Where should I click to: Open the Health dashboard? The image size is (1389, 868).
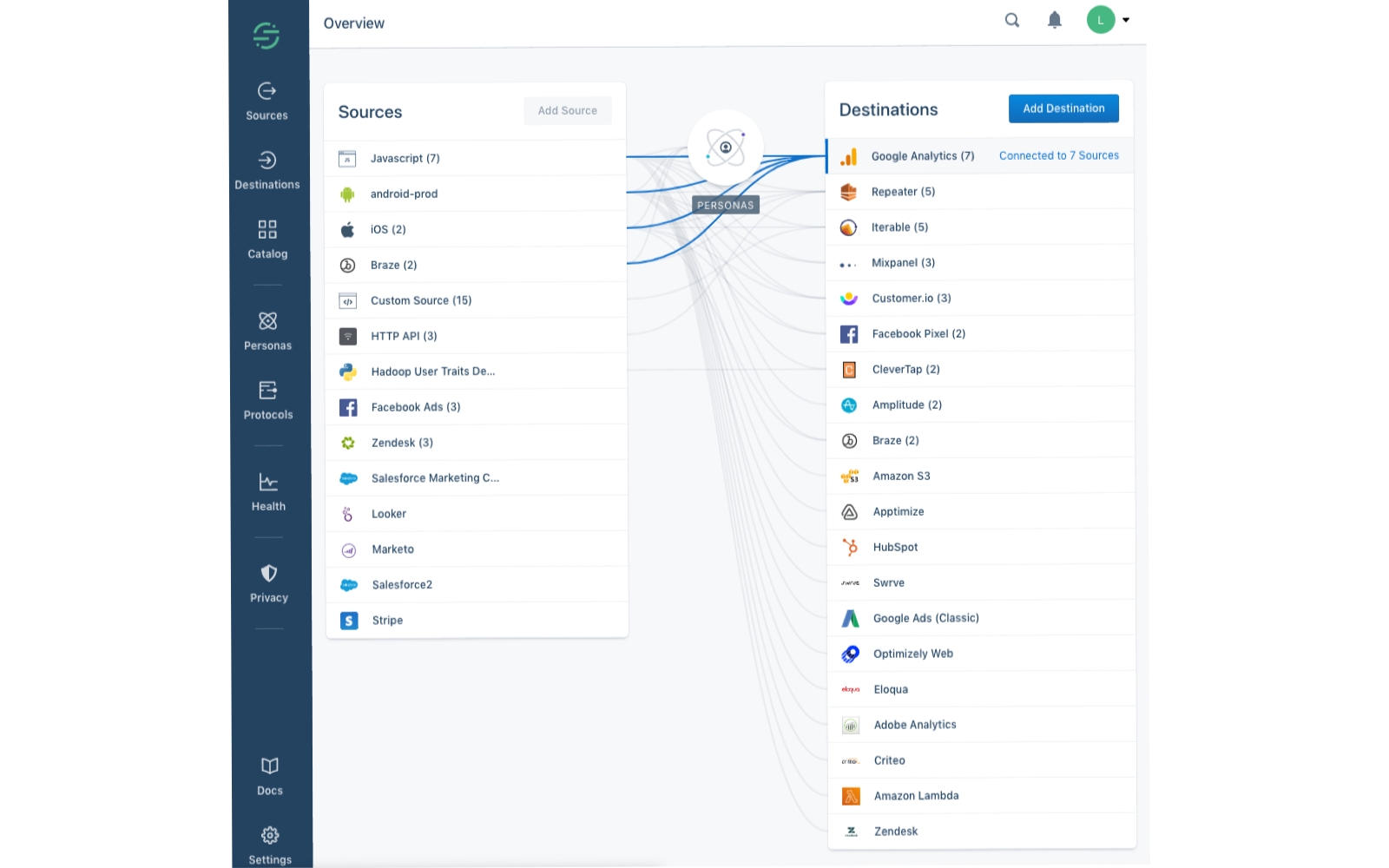pos(267,490)
